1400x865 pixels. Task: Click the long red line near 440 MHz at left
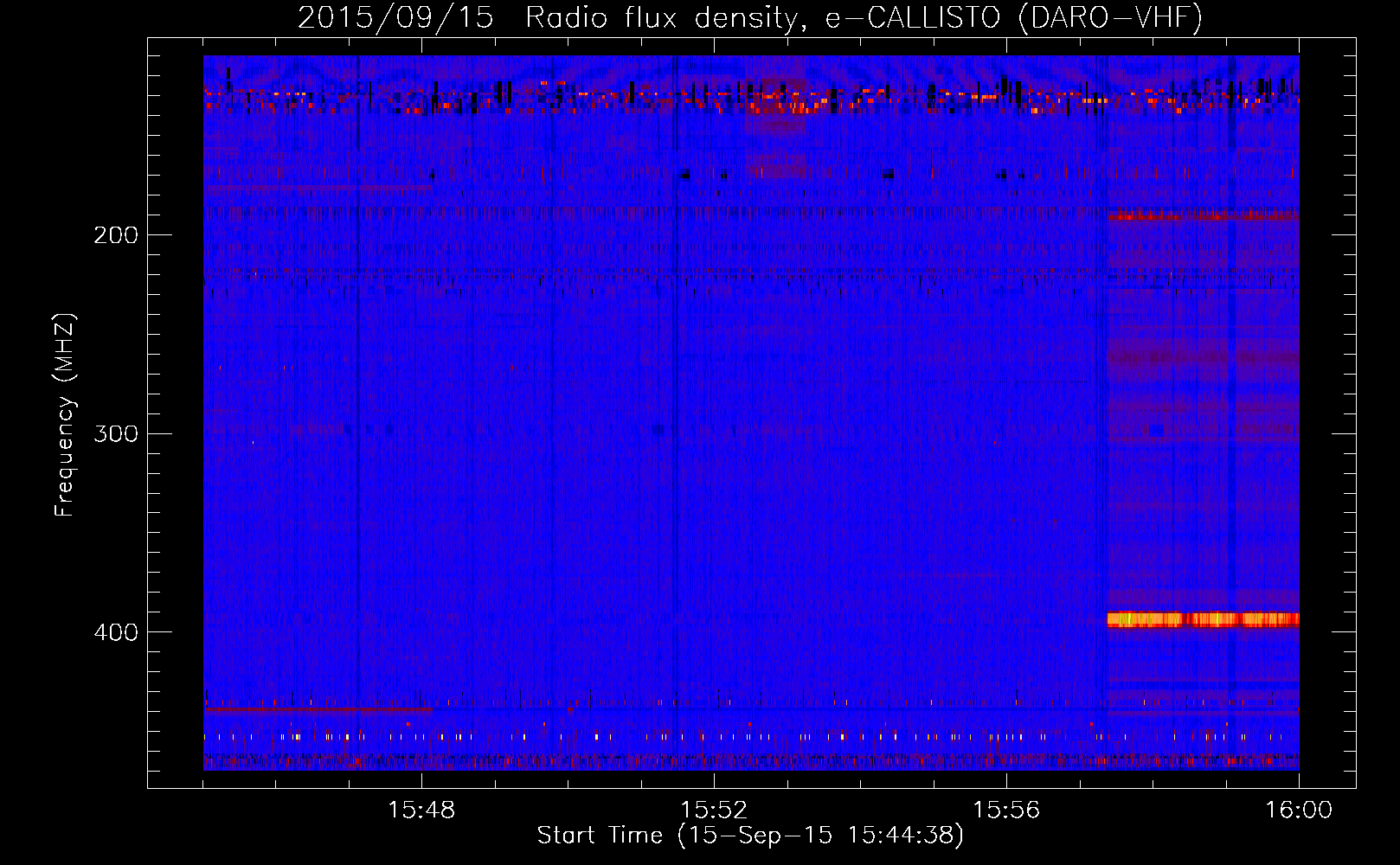point(318,709)
